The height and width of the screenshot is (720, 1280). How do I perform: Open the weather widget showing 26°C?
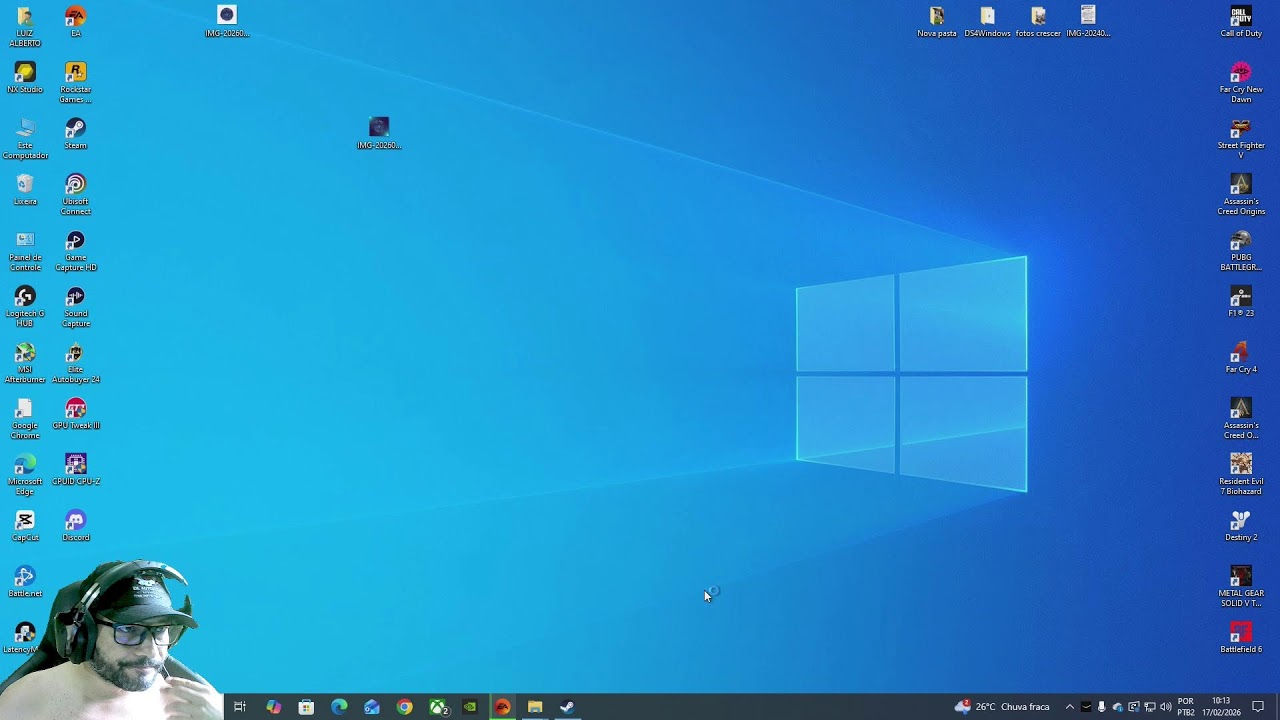click(1002, 707)
